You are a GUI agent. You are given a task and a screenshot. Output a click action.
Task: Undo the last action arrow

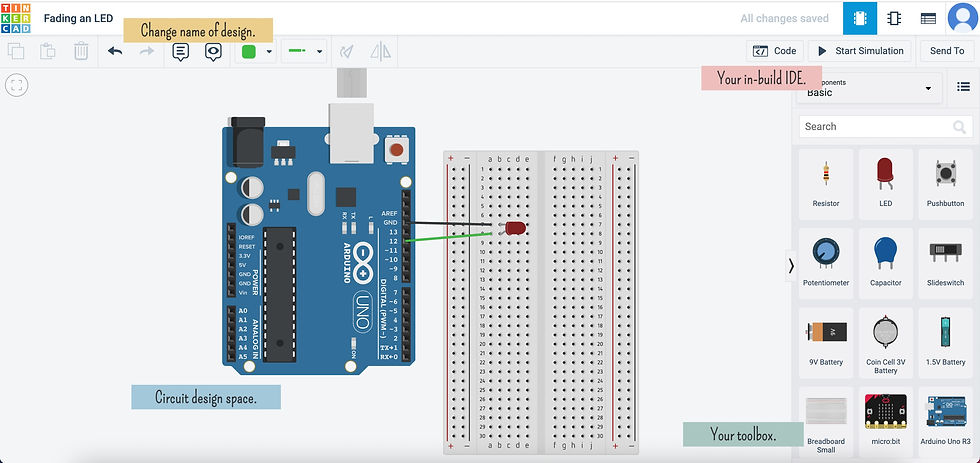click(x=115, y=51)
